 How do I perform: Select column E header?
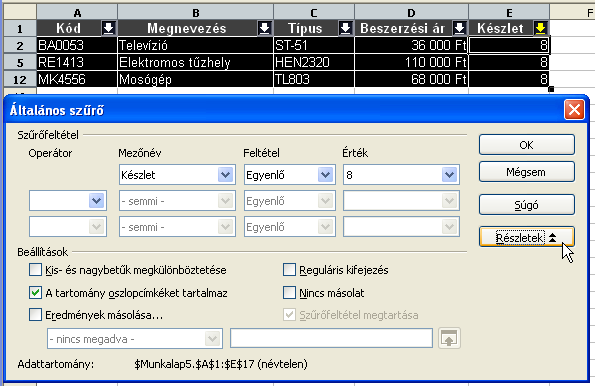coord(509,13)
